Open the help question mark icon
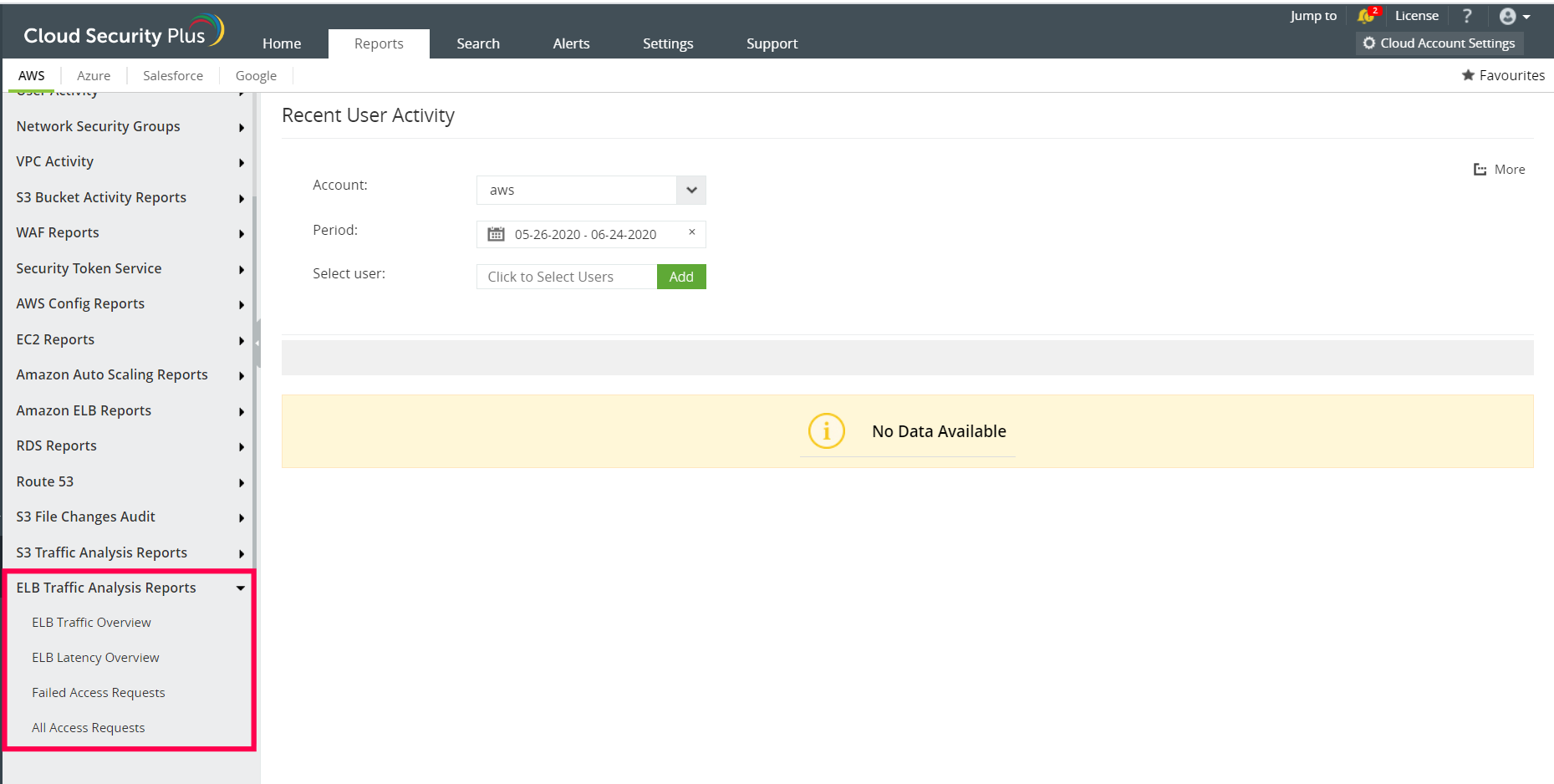Image resolution: width=1554 pixels, height=784 pixels. pos(1466,15)
